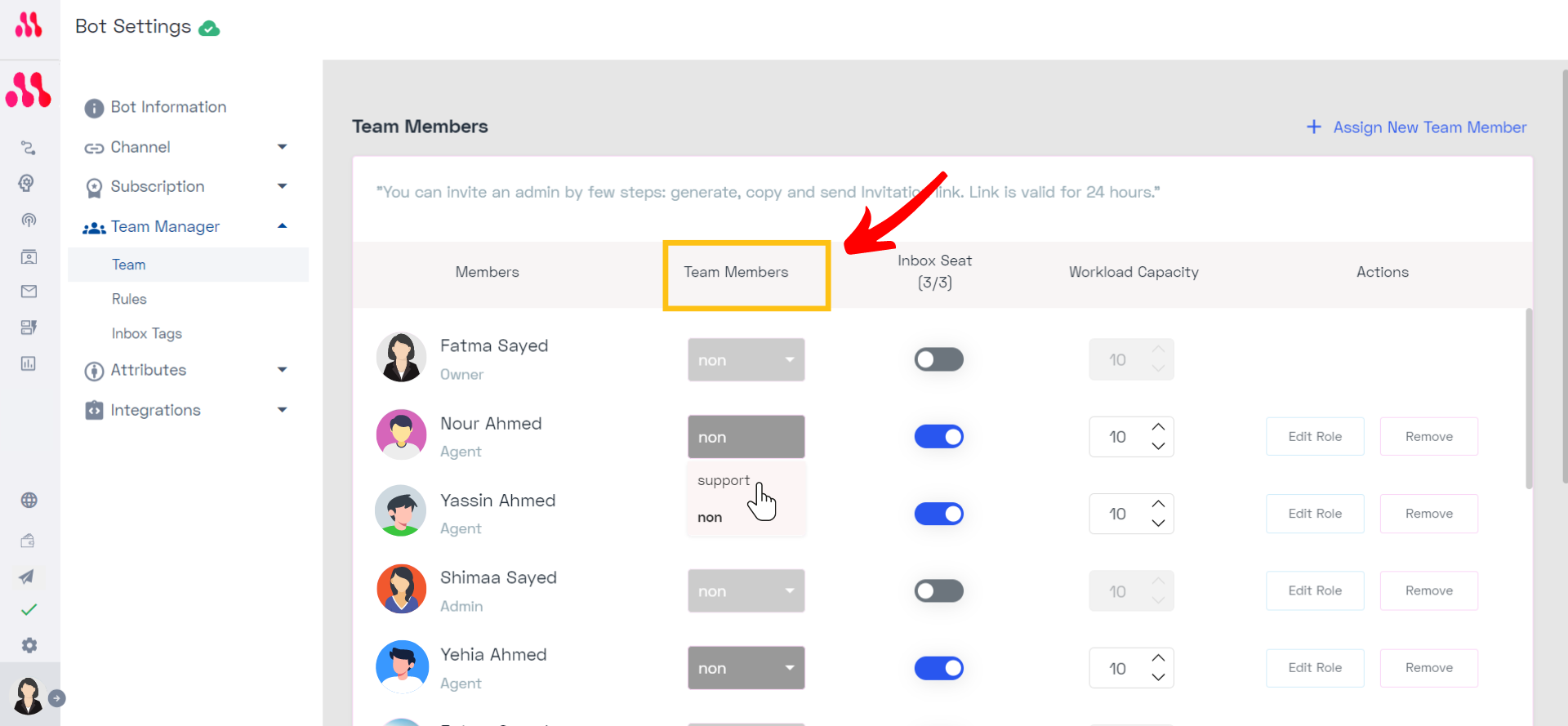The image size is (1568, 726).
Task: Open team dropdown for Yehia Ahmed
Action: [x=746, y=668]
